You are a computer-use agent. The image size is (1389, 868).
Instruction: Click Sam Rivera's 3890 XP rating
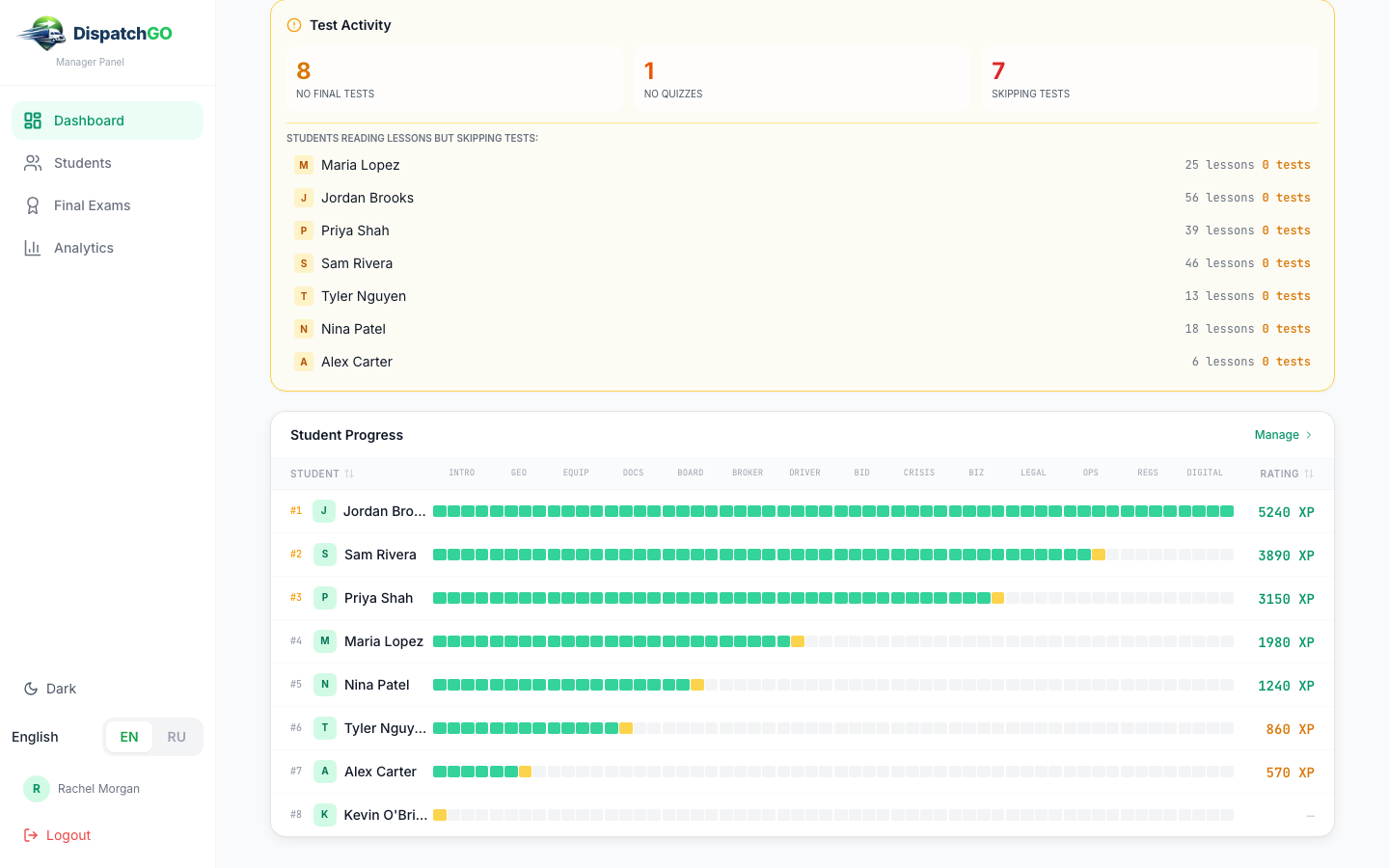[1286, 556]
